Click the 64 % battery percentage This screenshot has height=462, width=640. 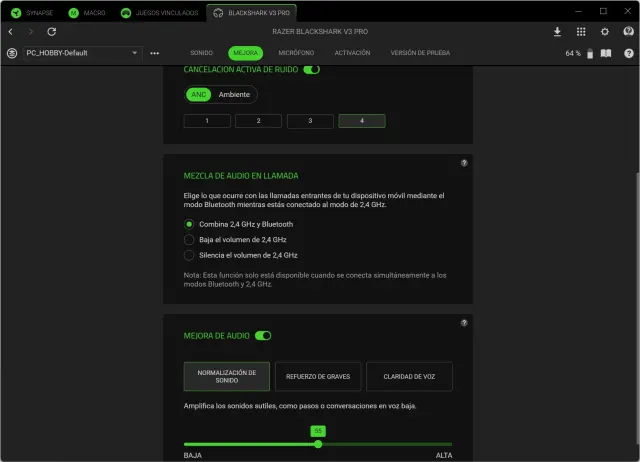(x=573, y=53)
